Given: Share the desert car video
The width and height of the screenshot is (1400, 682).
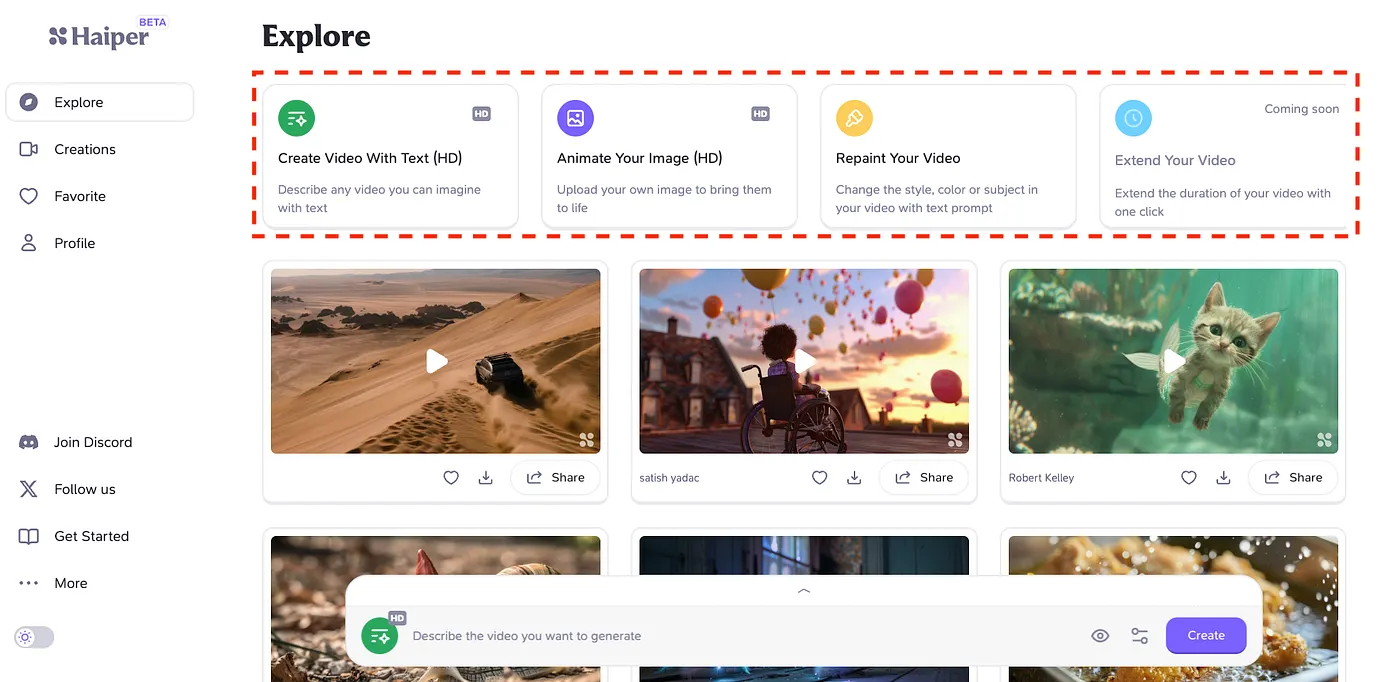Looking at the screenshot, I should pyautogui.click(x=555, y=478).
